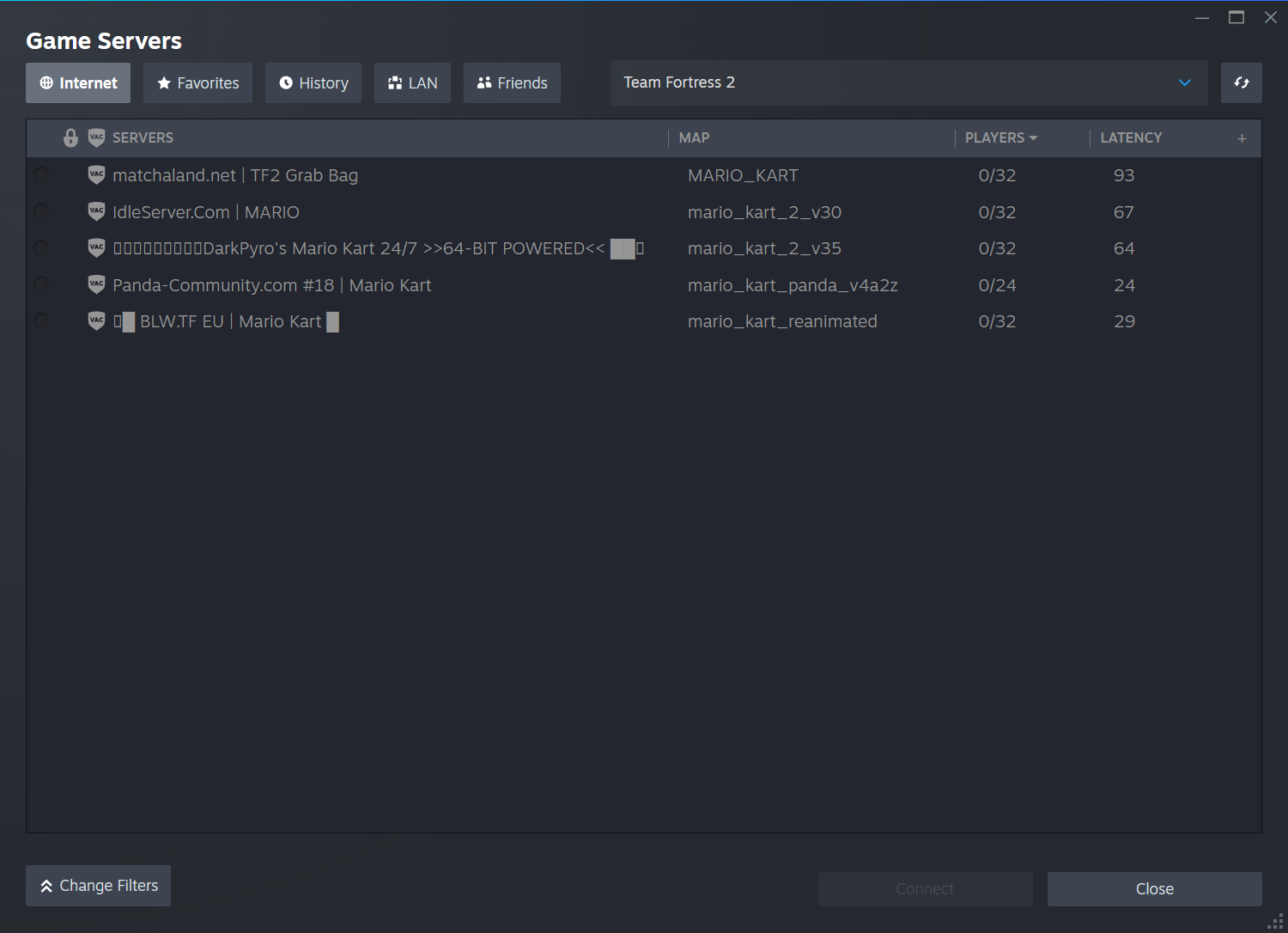Switch to the Internet tab
The width and height of the screenshot is (1288, 933).
(78, 82)
